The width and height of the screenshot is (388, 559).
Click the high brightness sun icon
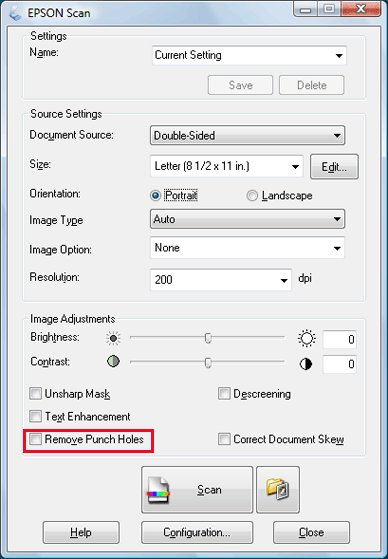pos(306,338)
